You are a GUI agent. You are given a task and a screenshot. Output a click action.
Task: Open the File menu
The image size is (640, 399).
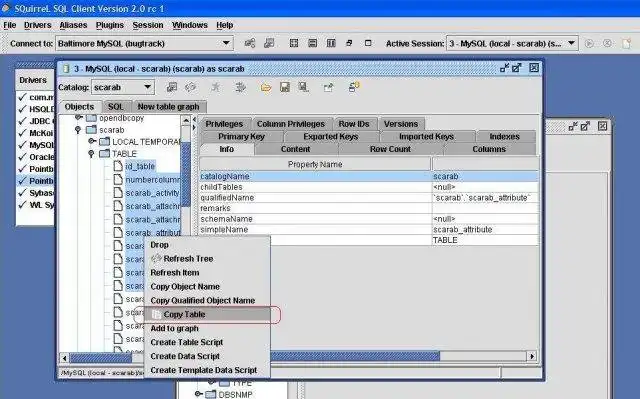pyautogui.click(x=10, y=25)
